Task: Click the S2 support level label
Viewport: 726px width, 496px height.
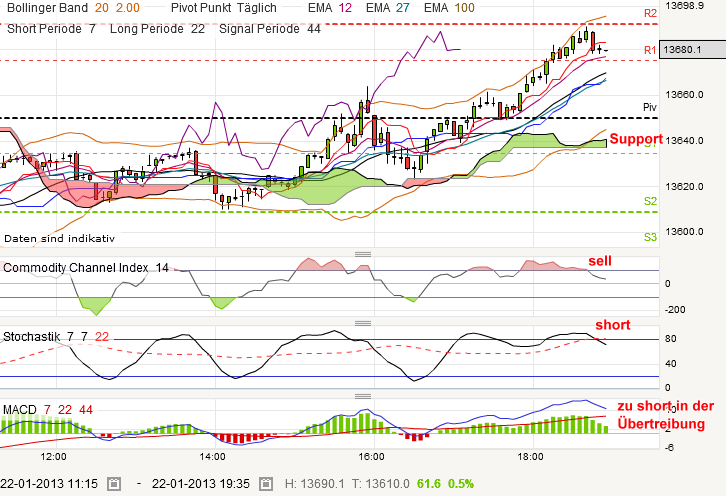Action: coord(651,201)
